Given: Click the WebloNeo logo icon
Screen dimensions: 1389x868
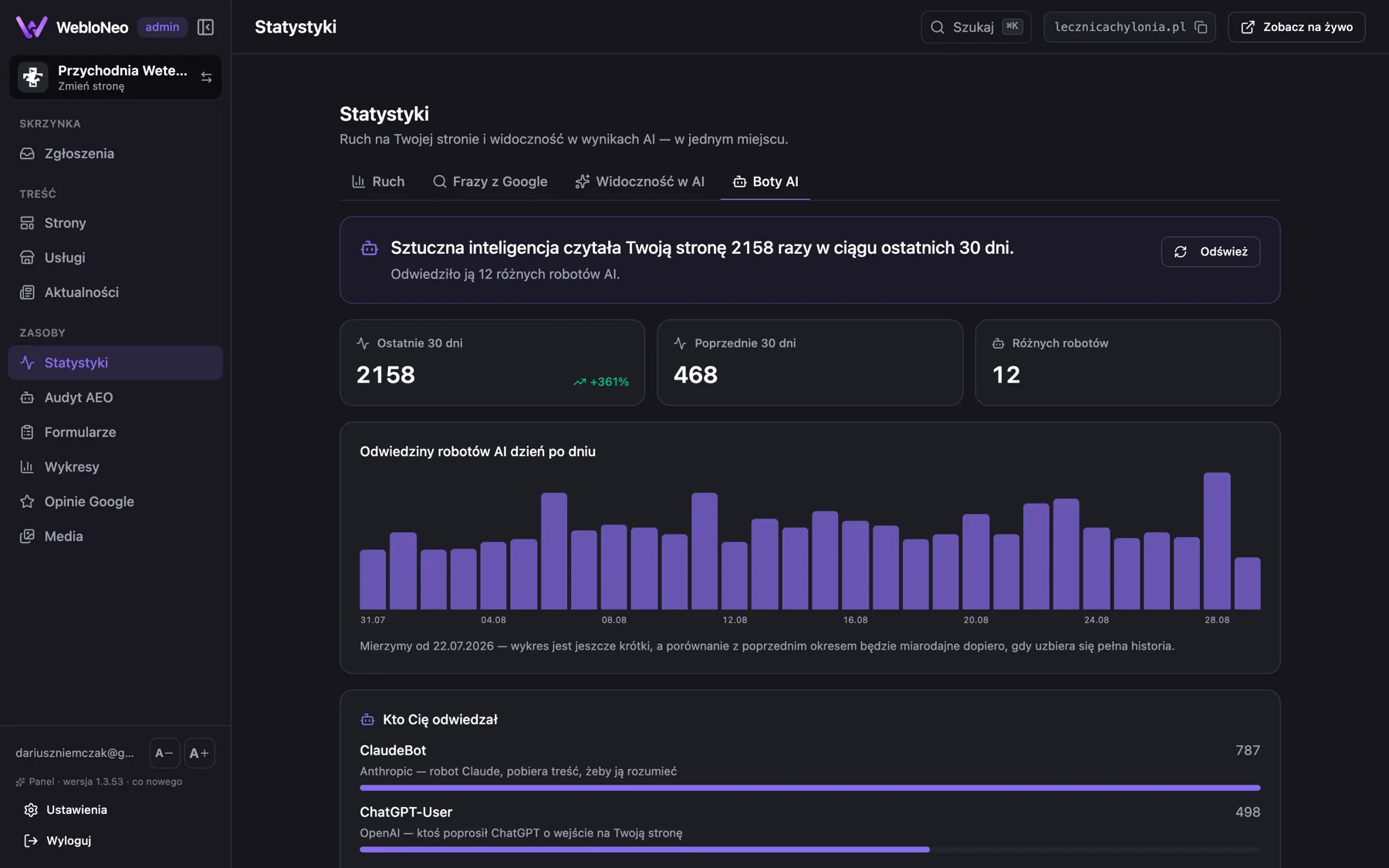Looking at the screenshot, I should (x=32, y=27).
